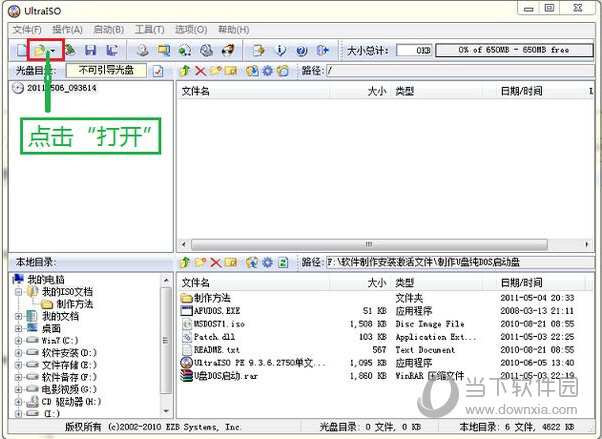Click the image pane horizontal scrollbar thumb
Image resolution: width=602 pixels, height=439 pixels.
click(369, 244)
